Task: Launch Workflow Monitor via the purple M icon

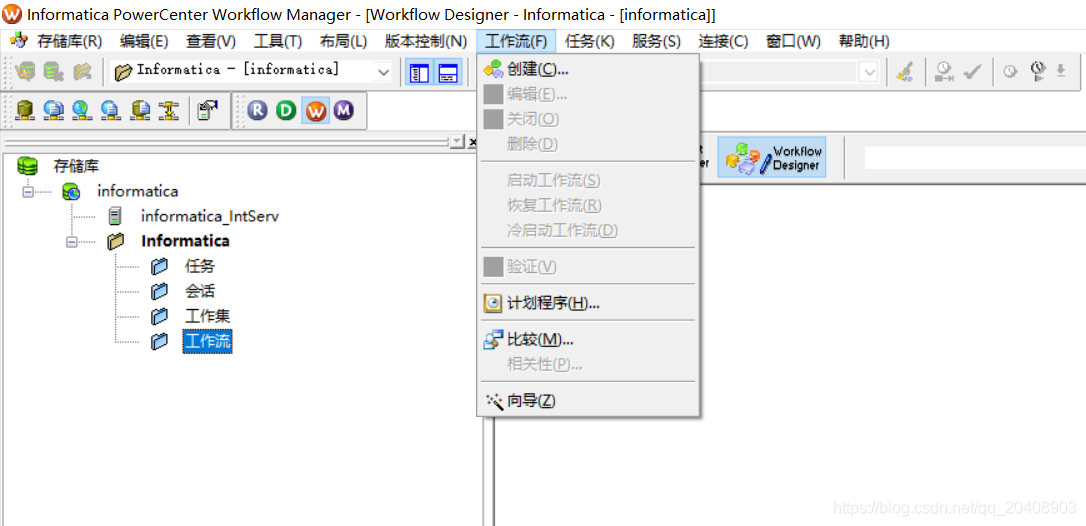Action: [344, 110]
